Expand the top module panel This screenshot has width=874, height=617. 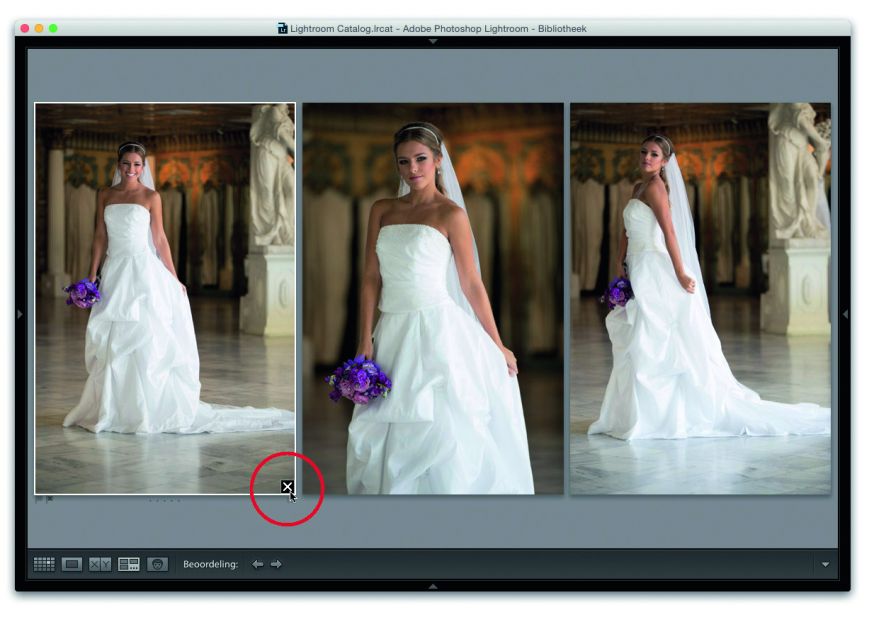(433, 42)
